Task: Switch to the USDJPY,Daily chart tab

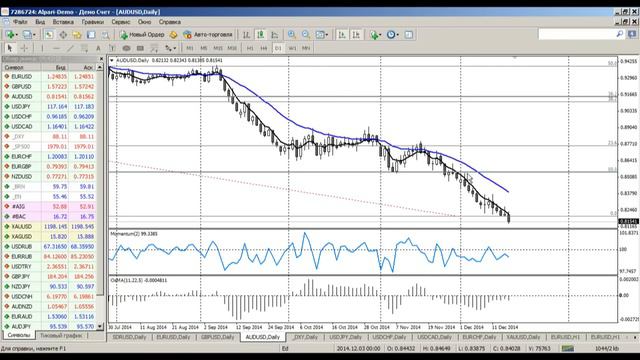Action: point(345,337)
